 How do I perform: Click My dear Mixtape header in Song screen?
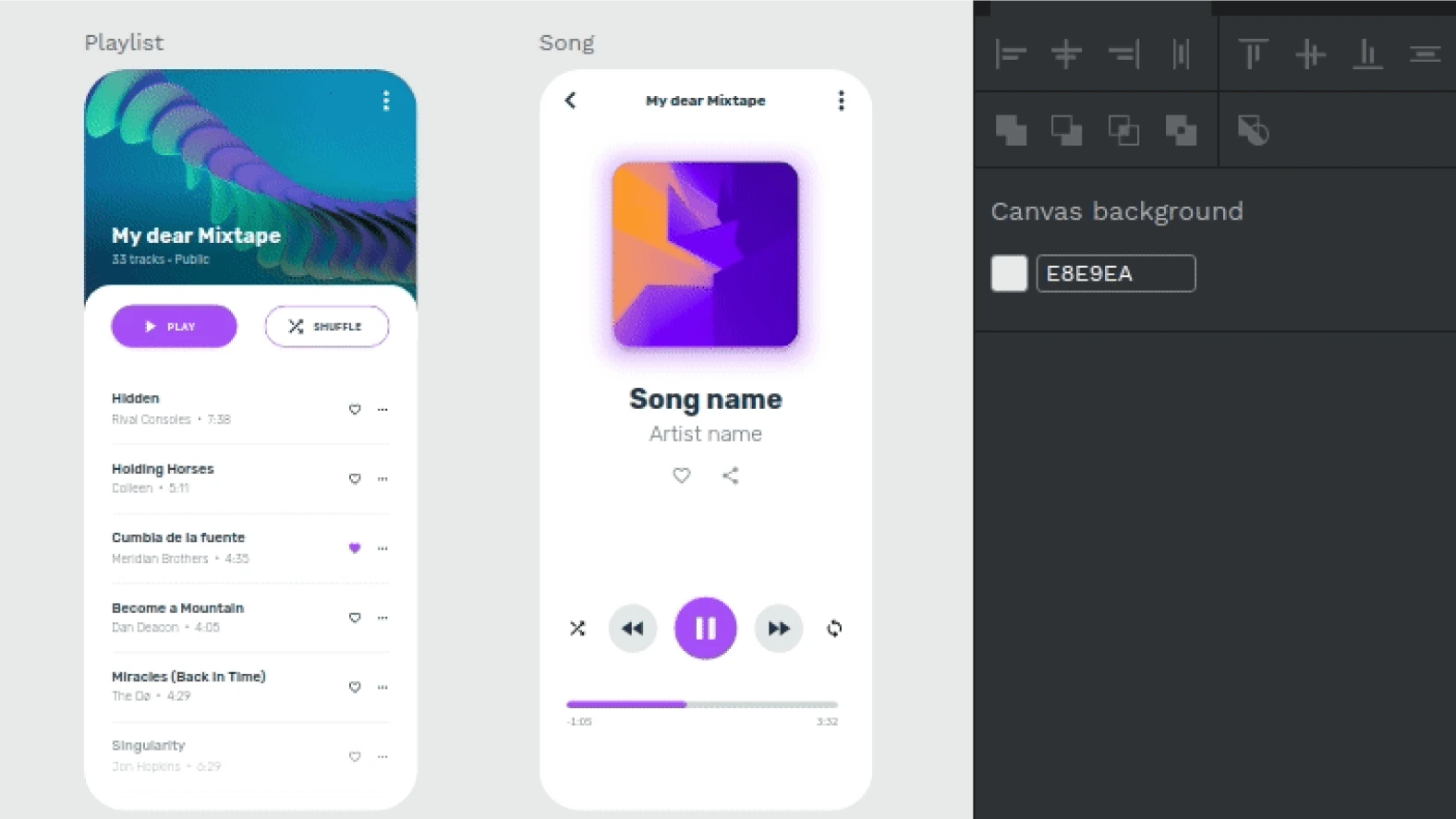[706, 101]
